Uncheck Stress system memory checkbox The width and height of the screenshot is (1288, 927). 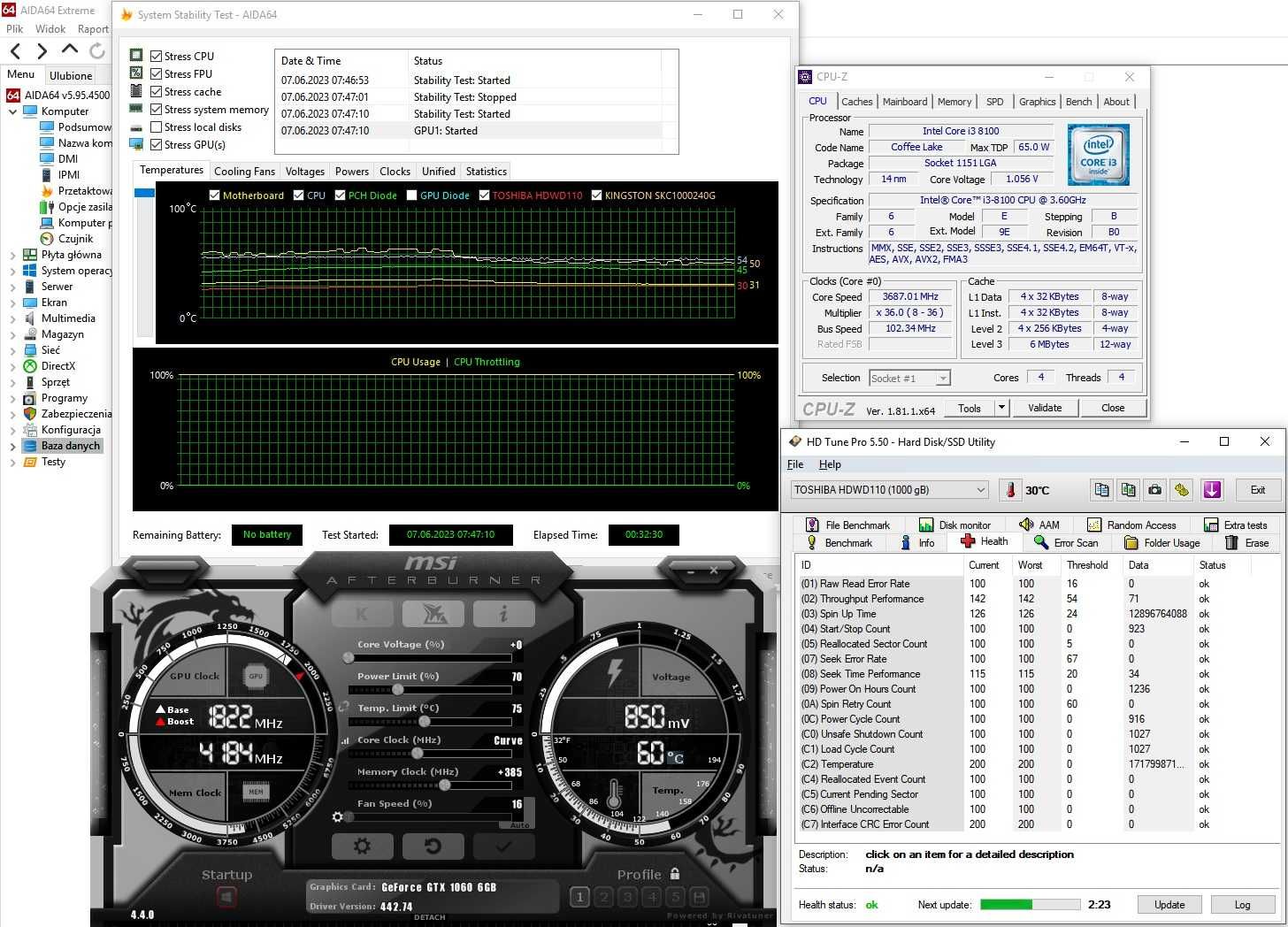[156, 109]
